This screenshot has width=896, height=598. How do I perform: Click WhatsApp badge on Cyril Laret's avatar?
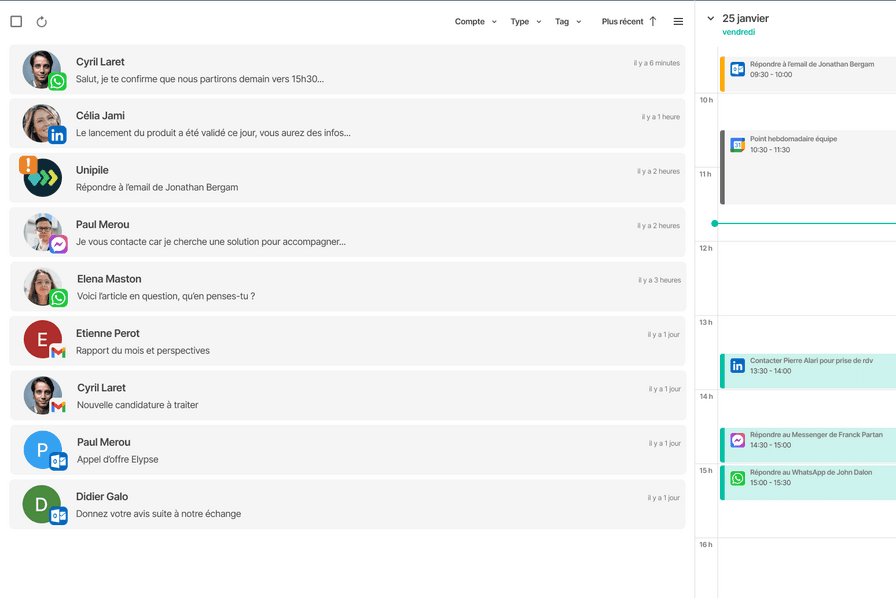(58, 82)
